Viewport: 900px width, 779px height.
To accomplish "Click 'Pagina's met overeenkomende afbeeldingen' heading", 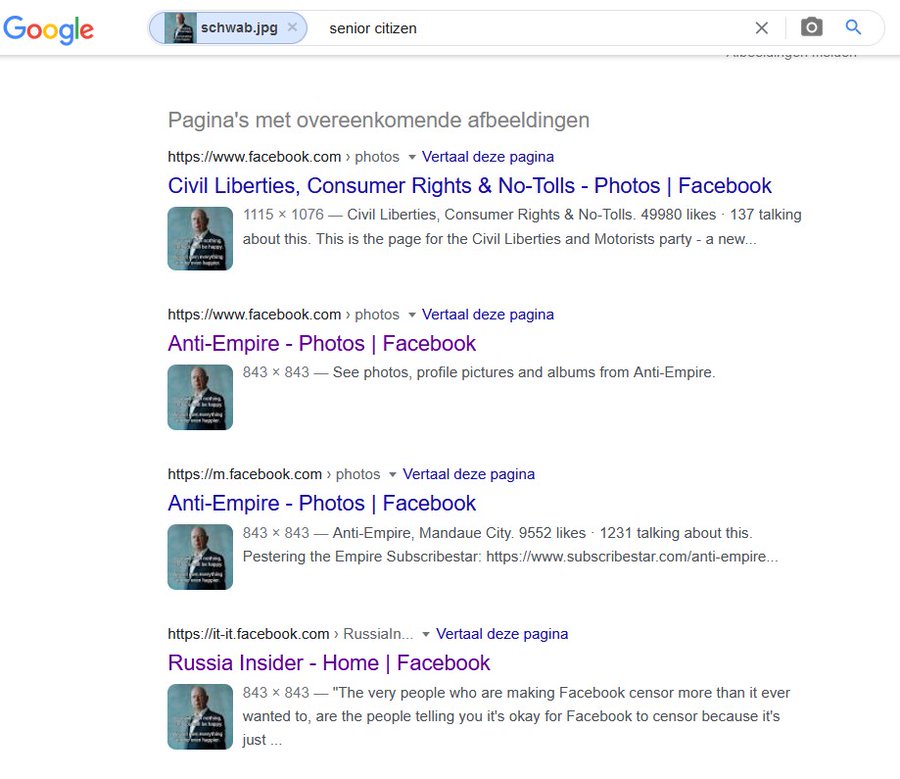I will (x=379, y=120).
